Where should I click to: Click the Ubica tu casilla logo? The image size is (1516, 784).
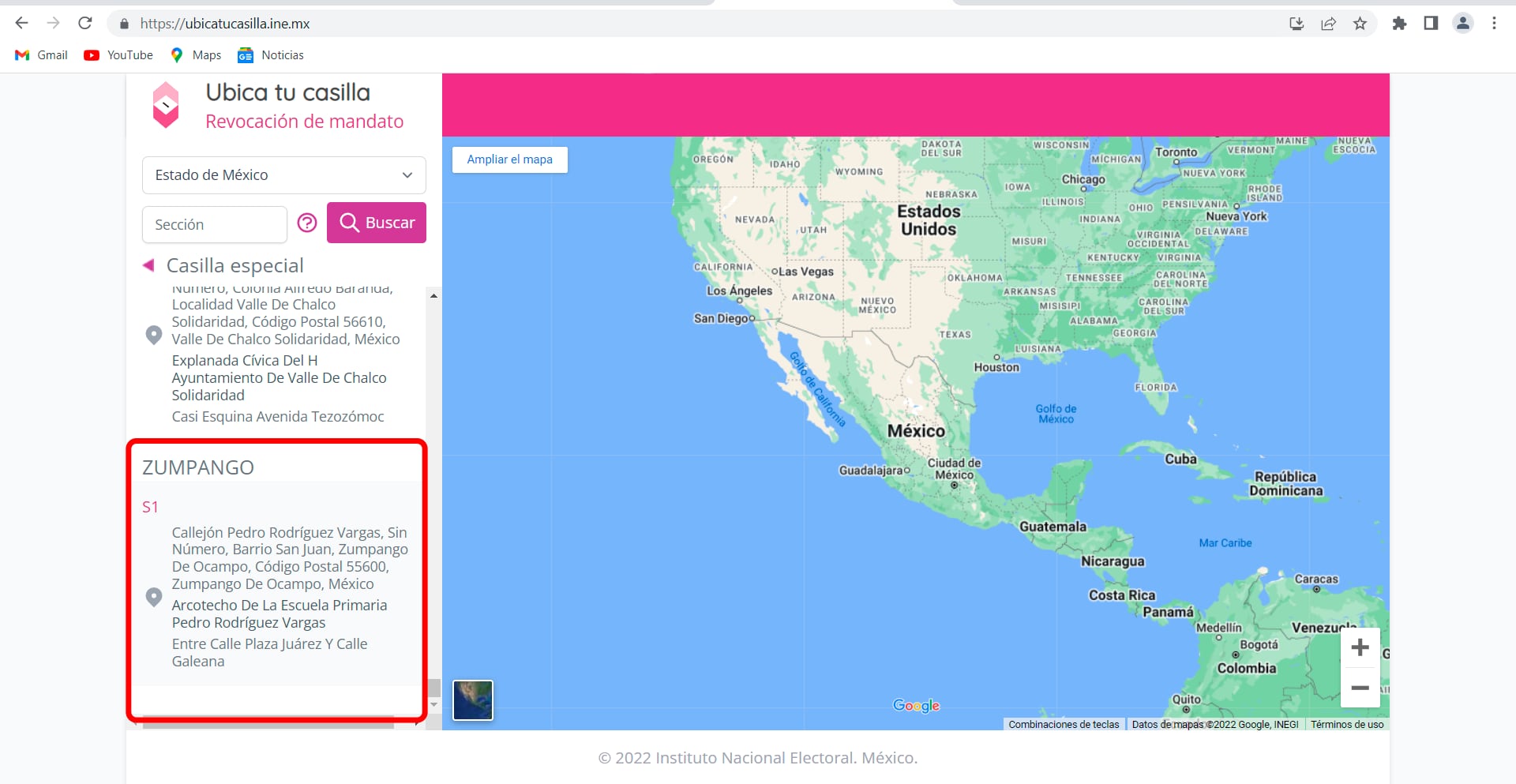tap(166, 105)
